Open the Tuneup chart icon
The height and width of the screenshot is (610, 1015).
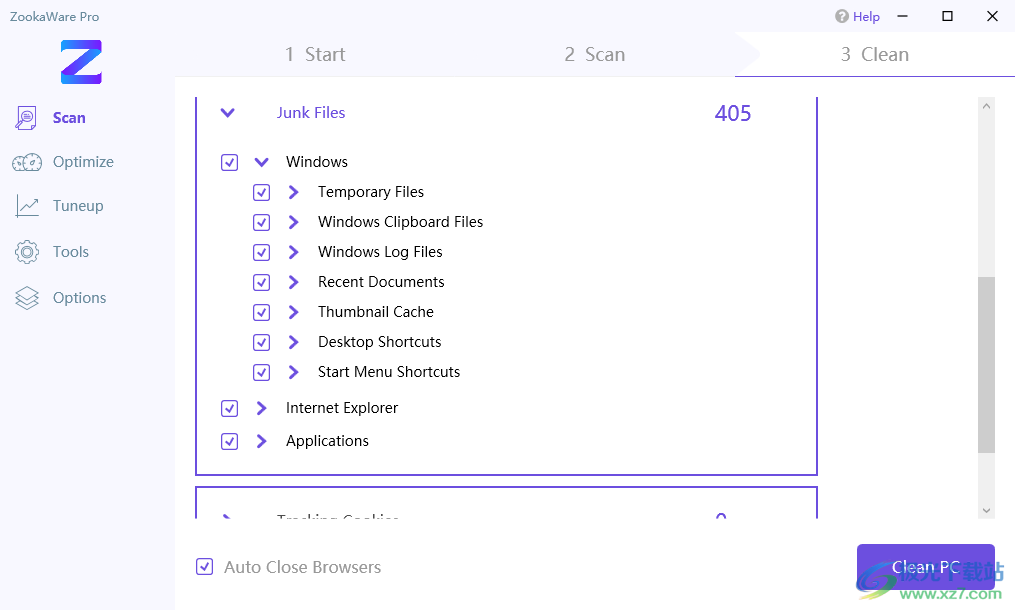point(27,206)
